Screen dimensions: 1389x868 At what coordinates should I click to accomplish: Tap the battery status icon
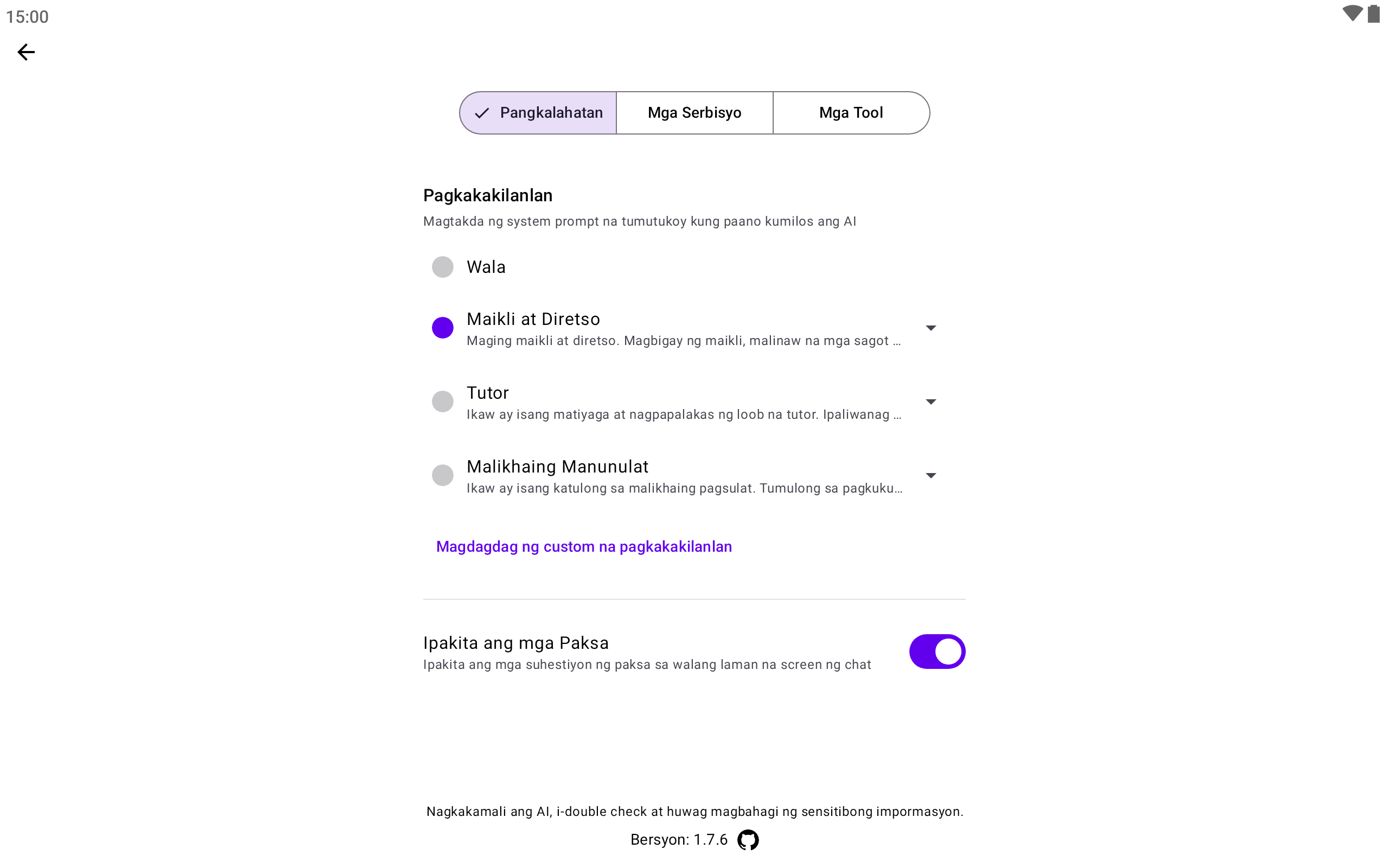pos(1373,14)
